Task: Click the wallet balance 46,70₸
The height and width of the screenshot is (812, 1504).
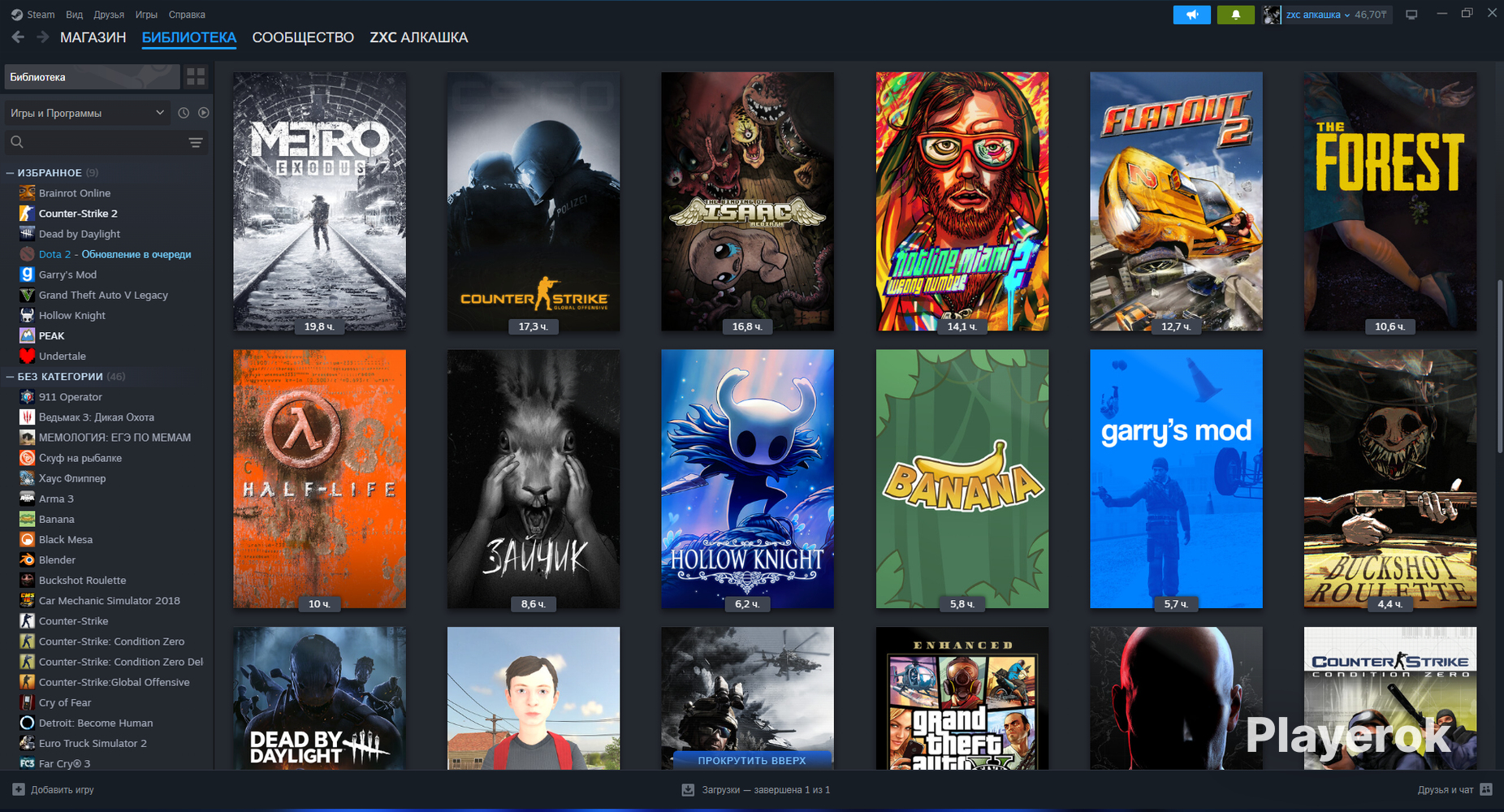Action: [x=1371, y=15]
